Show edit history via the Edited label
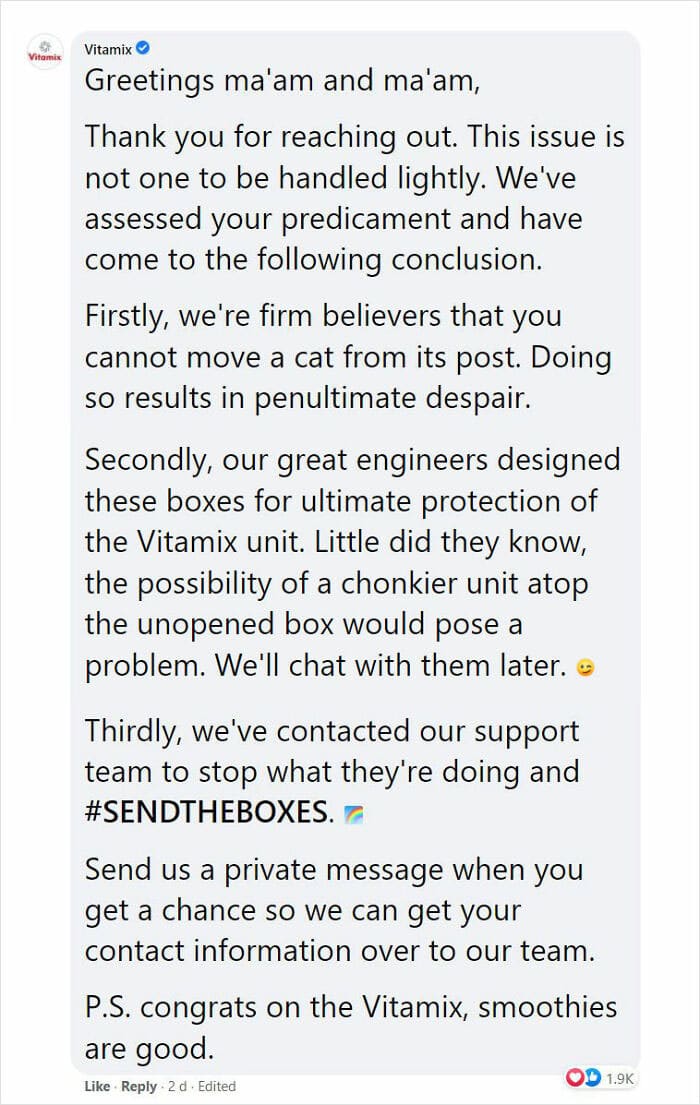This screenshot has height=1105, width=700. click(216, 1085)
